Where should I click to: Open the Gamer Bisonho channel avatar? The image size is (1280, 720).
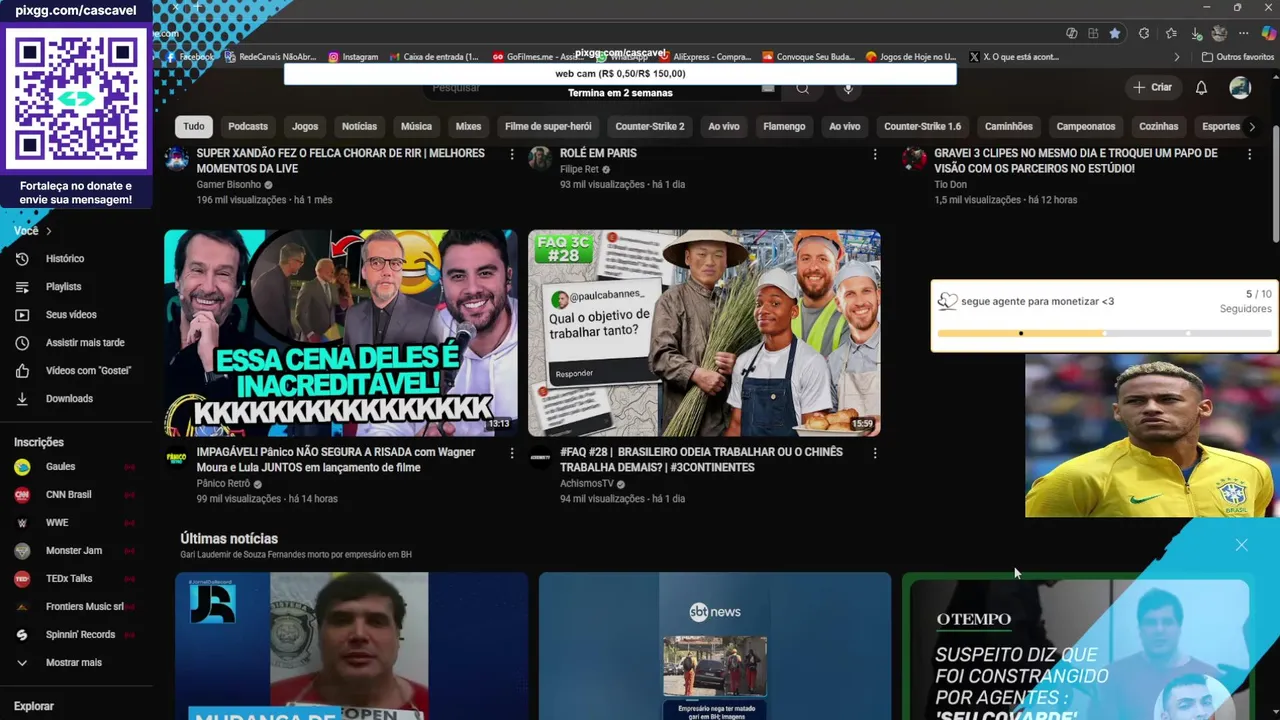[176, 159]
